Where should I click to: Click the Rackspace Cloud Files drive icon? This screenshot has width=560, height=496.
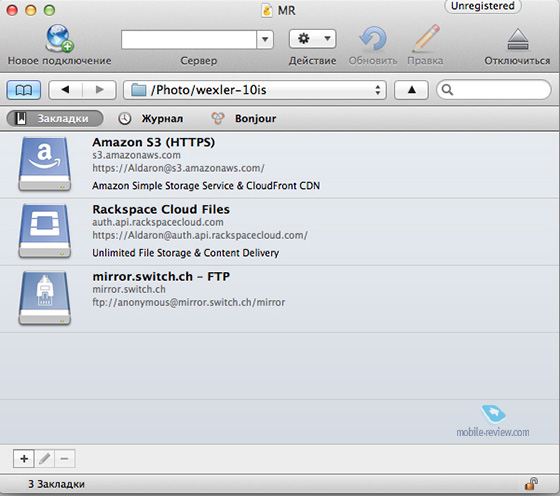tap(45, 231)
